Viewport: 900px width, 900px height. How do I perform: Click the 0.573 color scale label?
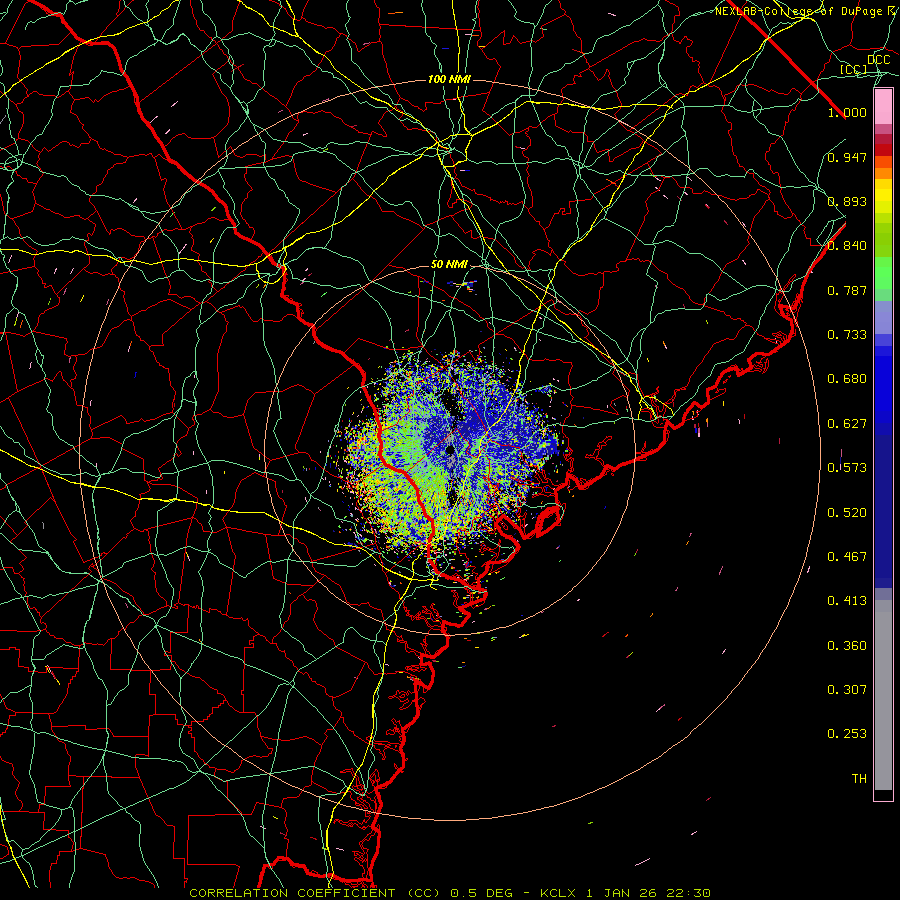(x=847, y=468)
